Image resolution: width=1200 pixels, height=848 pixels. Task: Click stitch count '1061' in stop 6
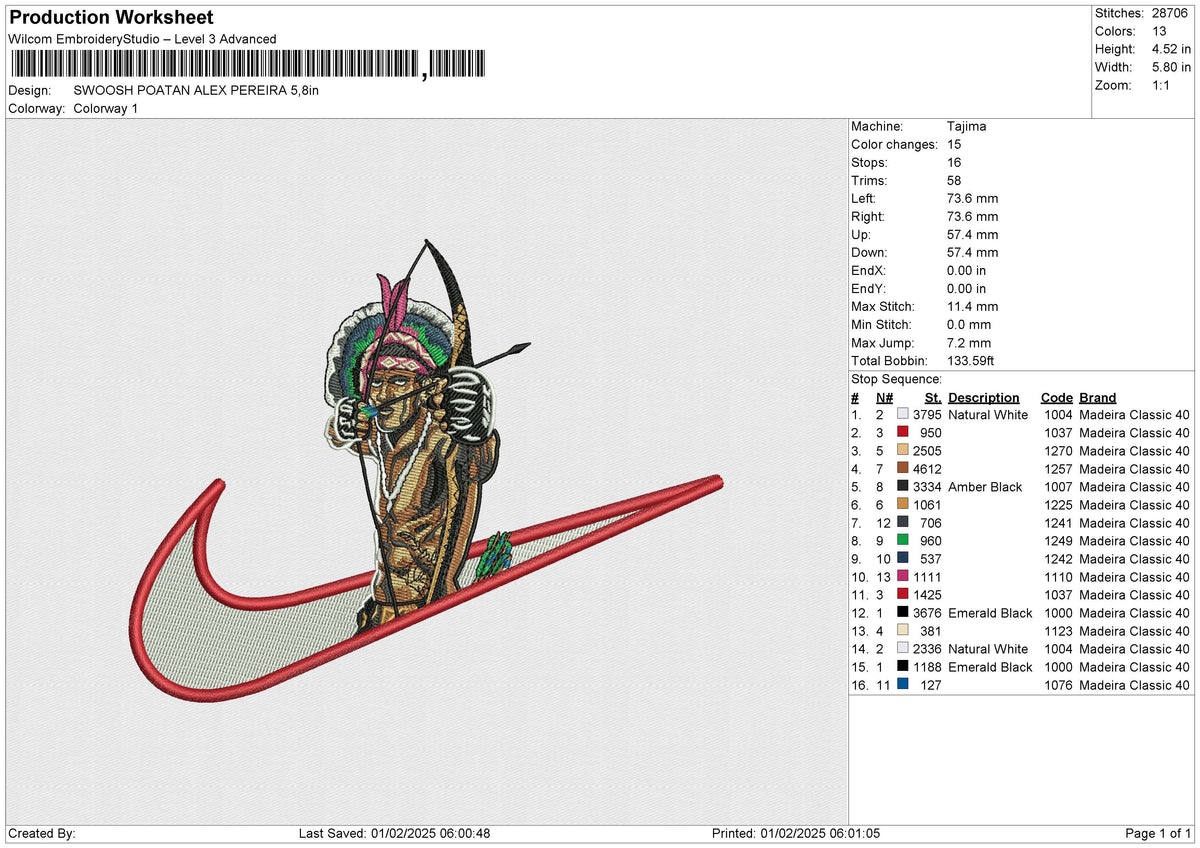(x=927, y=504)
